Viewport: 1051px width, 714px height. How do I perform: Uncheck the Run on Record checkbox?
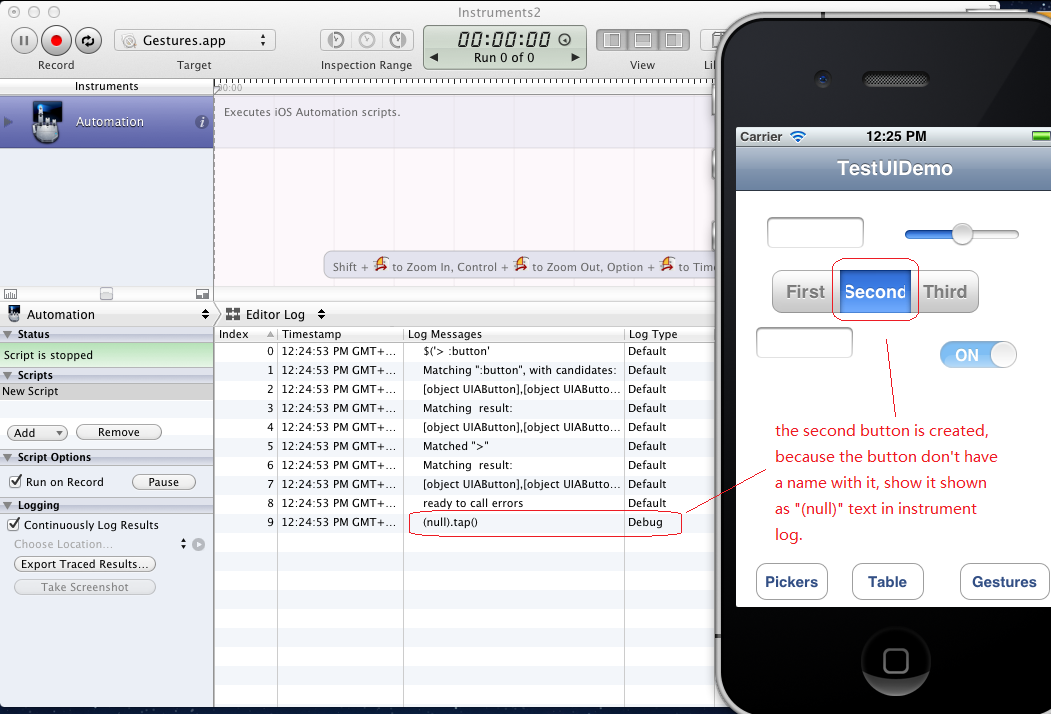coord(15,481)
